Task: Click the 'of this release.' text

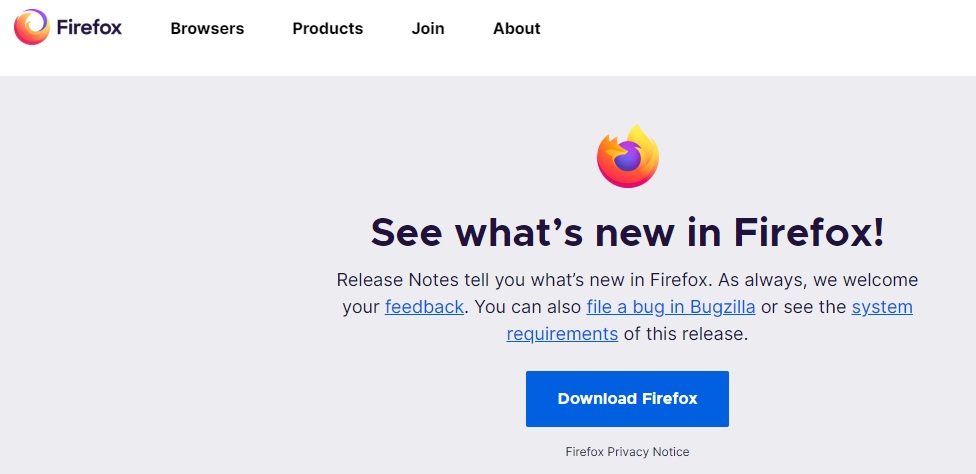Action: (685, 335)
